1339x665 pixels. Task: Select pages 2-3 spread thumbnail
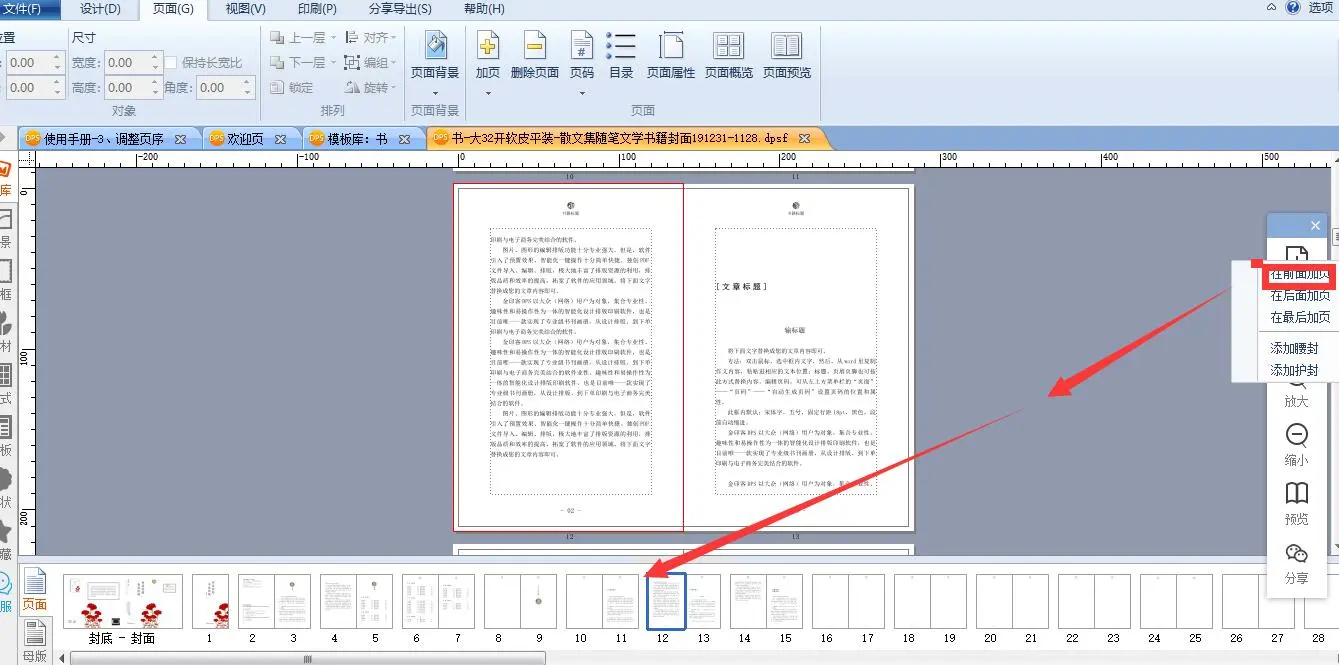(x=273, y=602)
